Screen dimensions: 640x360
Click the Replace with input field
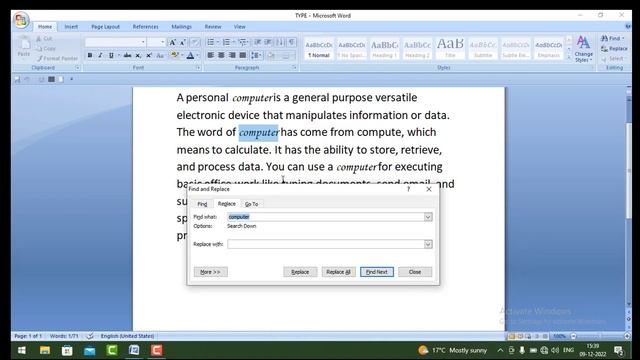point(325,244)
